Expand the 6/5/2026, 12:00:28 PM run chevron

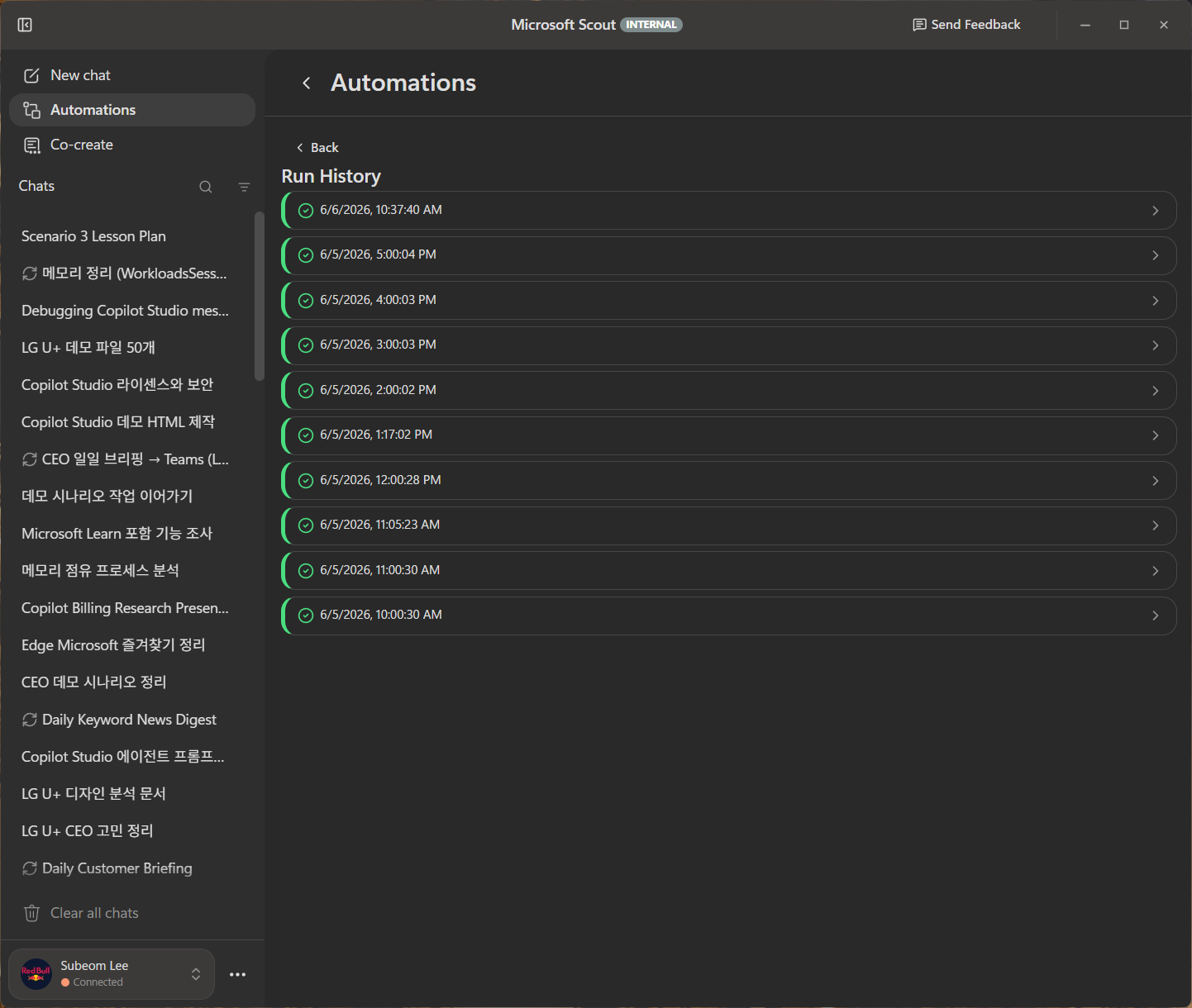tap(1156, 481)
